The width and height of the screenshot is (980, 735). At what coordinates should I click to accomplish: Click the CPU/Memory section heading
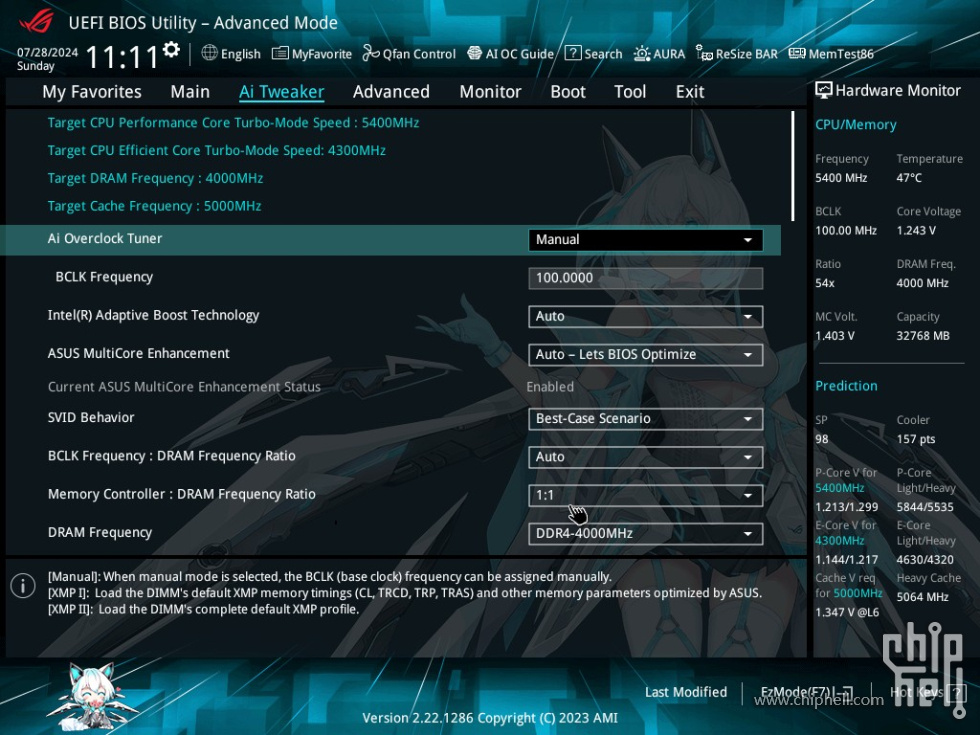pos(856,125)
